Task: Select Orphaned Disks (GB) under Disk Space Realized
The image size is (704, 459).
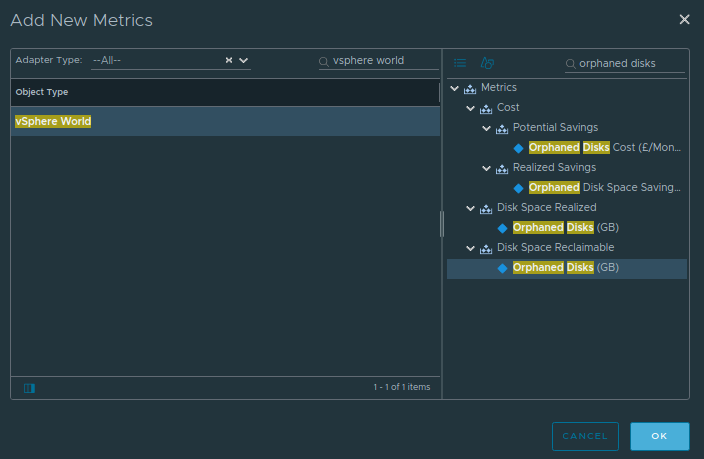Action: click(x=566, y=227)
